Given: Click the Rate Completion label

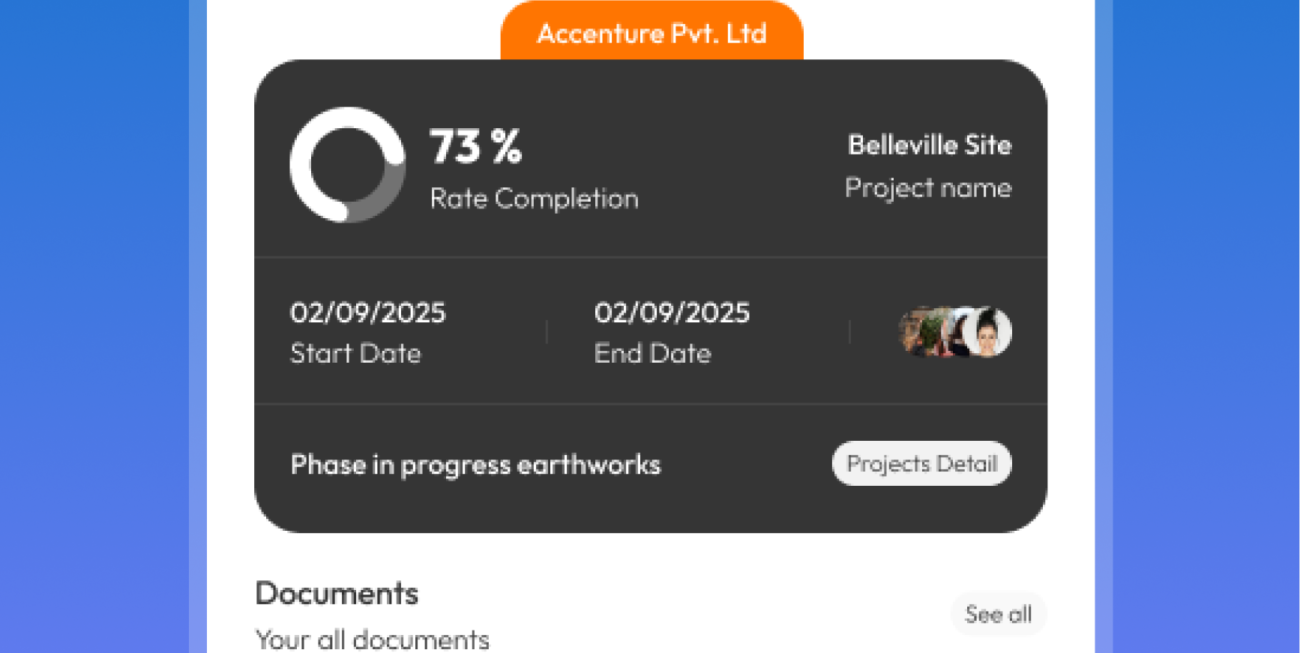Looking at the screenshot, I should [534, 198].
